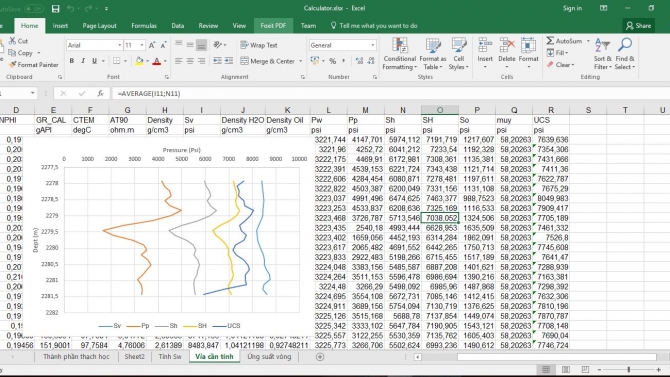Click the Clear eraser button
670x377 pixels.
560,65
